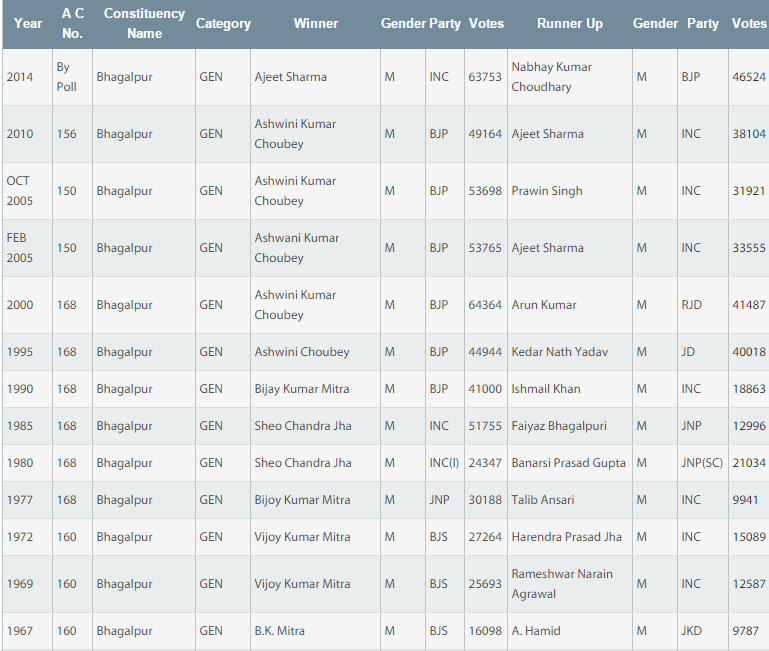Click the A C No. column header

(73, 24)
